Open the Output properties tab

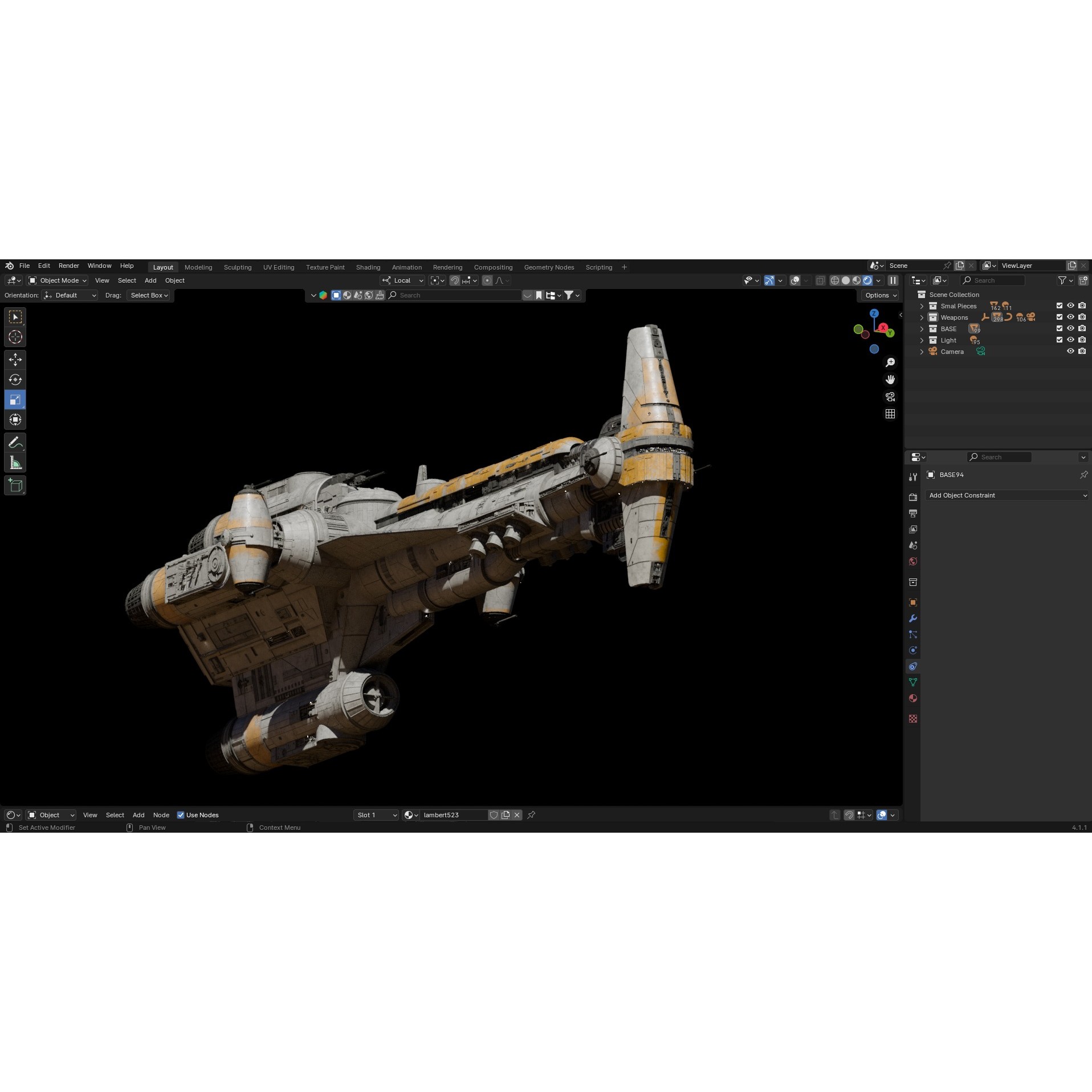point(913,514)
